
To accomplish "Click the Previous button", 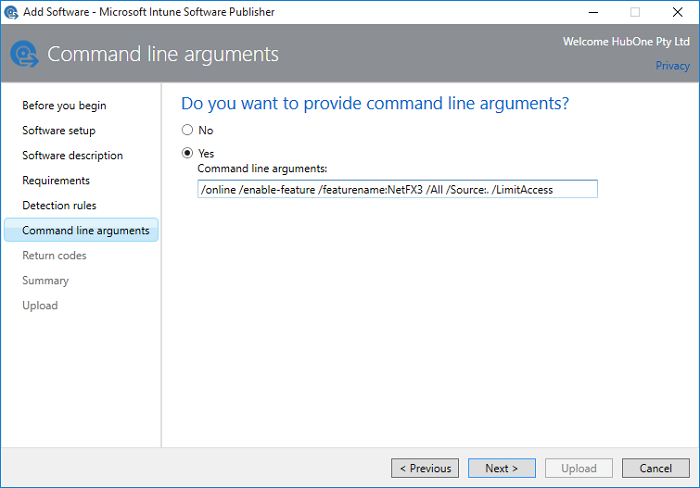I will [x=425, y=468].
